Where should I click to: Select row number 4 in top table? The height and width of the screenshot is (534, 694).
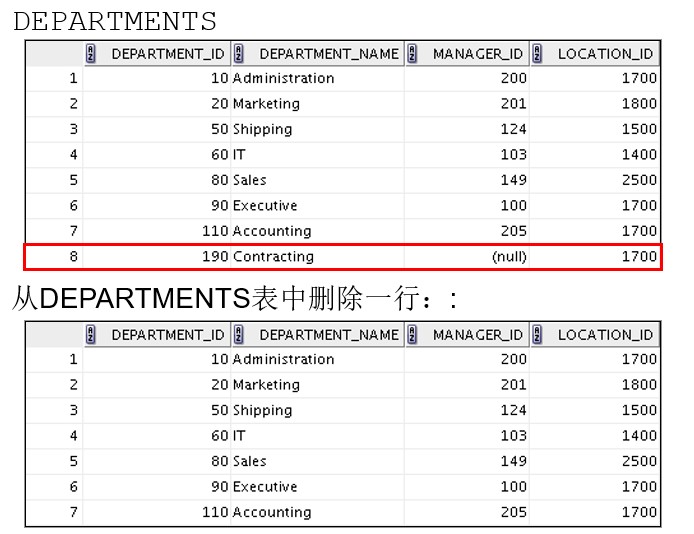[x=55, y=154]
